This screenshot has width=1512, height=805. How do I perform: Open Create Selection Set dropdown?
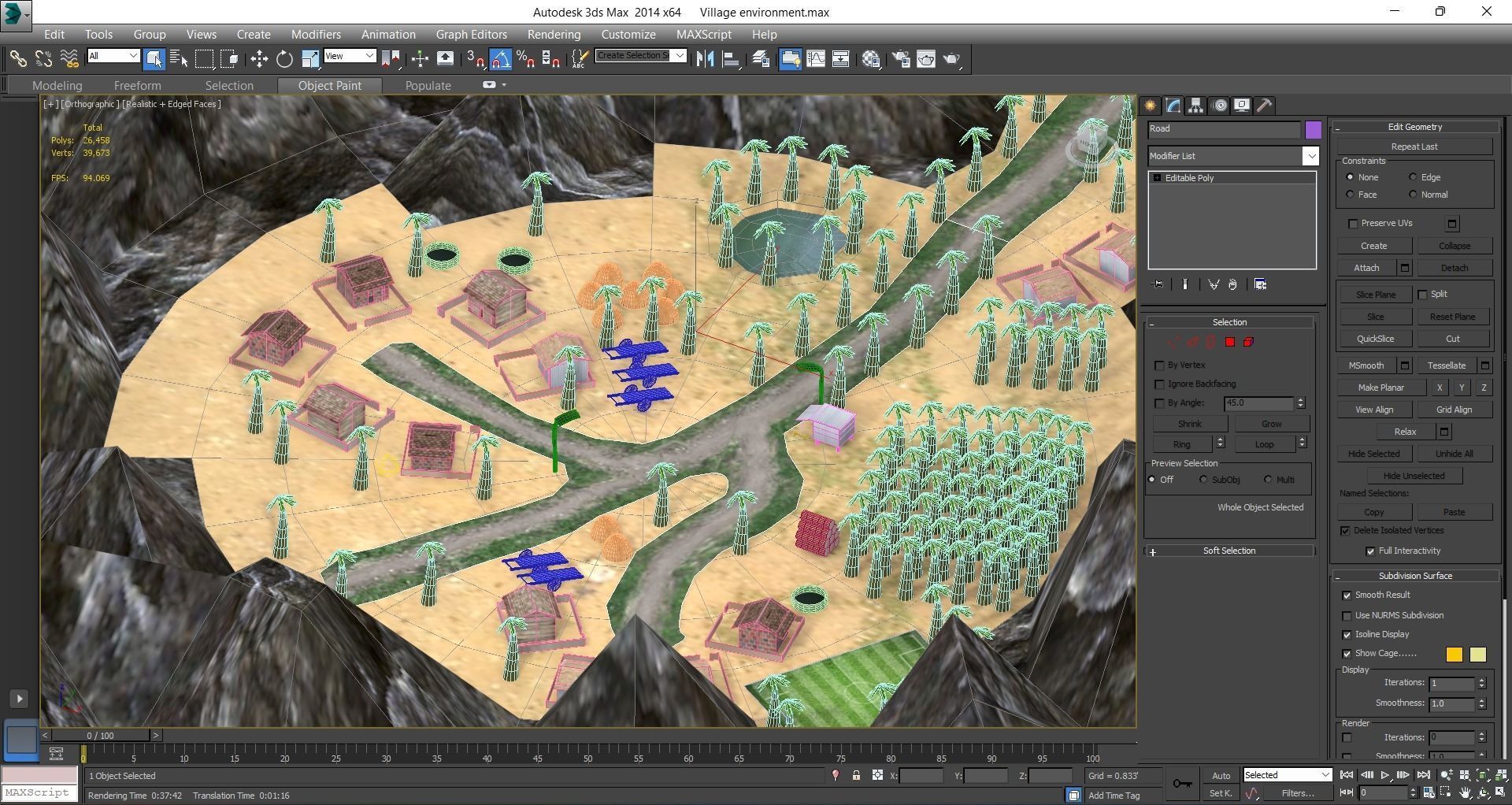point(680,55)
